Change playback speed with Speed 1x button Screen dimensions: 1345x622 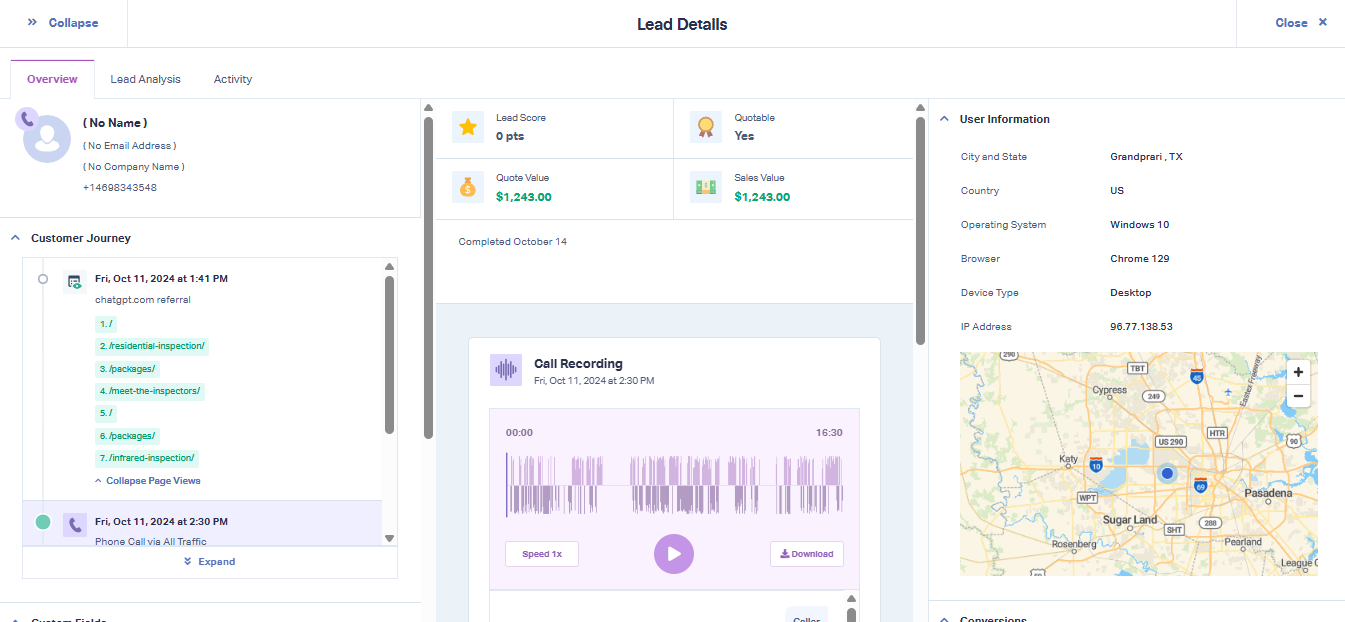tap(542, 554)
